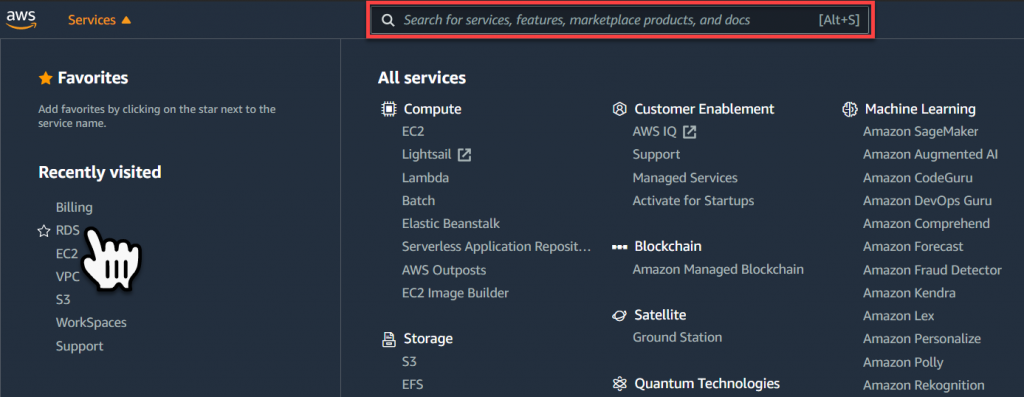
Task: Click the Favorites star heading icon
Action: 45,78
